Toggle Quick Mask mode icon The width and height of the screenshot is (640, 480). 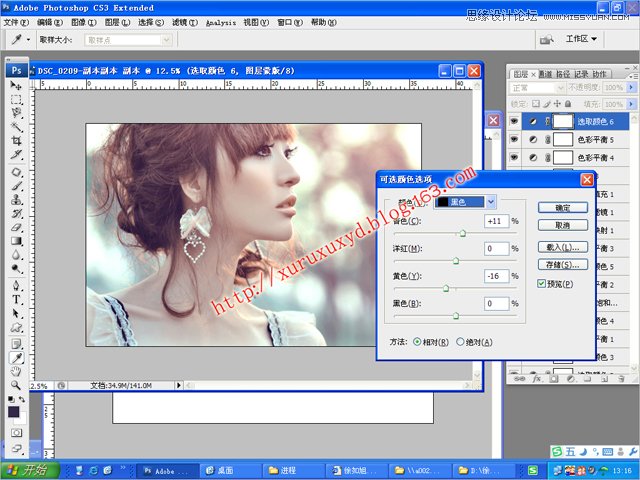(16, 433)
